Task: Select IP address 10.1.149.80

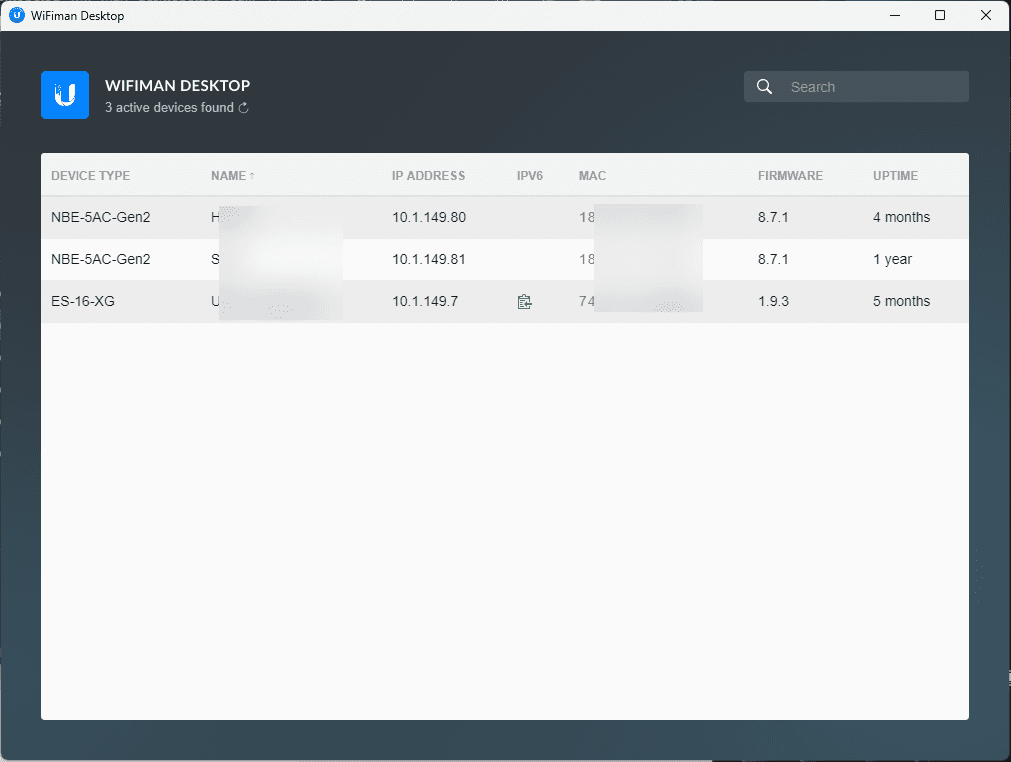Action: (x=429, y=217)
